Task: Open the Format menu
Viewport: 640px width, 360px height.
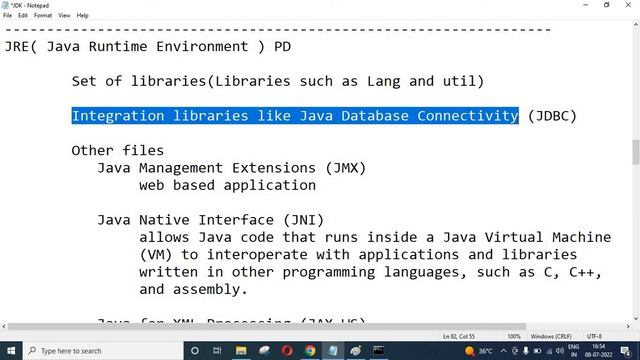Action: (43, 16)
